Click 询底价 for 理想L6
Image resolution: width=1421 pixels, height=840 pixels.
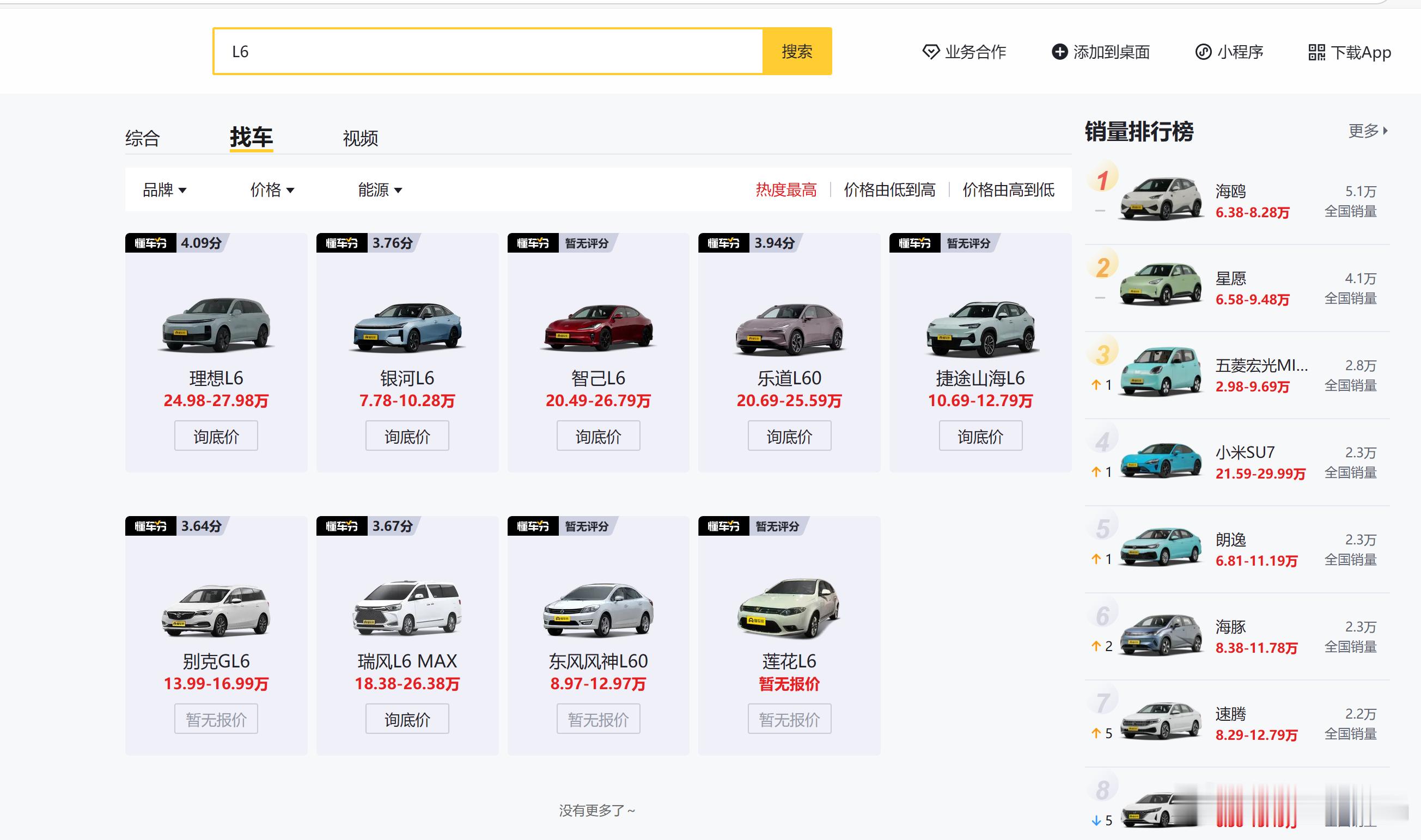tap(216, 436)
